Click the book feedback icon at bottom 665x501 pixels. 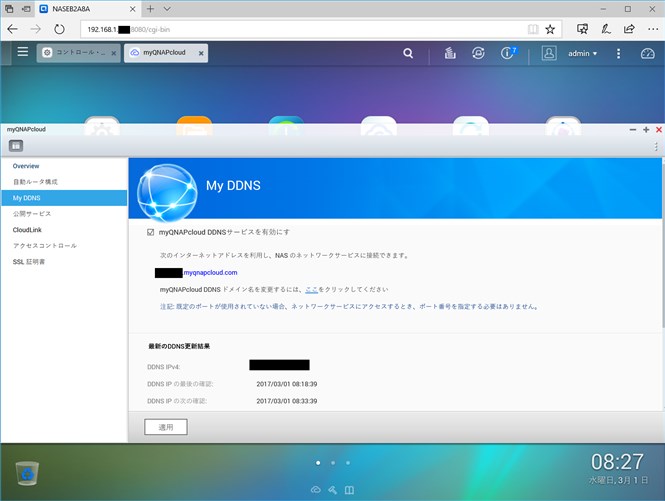(349, 490)
